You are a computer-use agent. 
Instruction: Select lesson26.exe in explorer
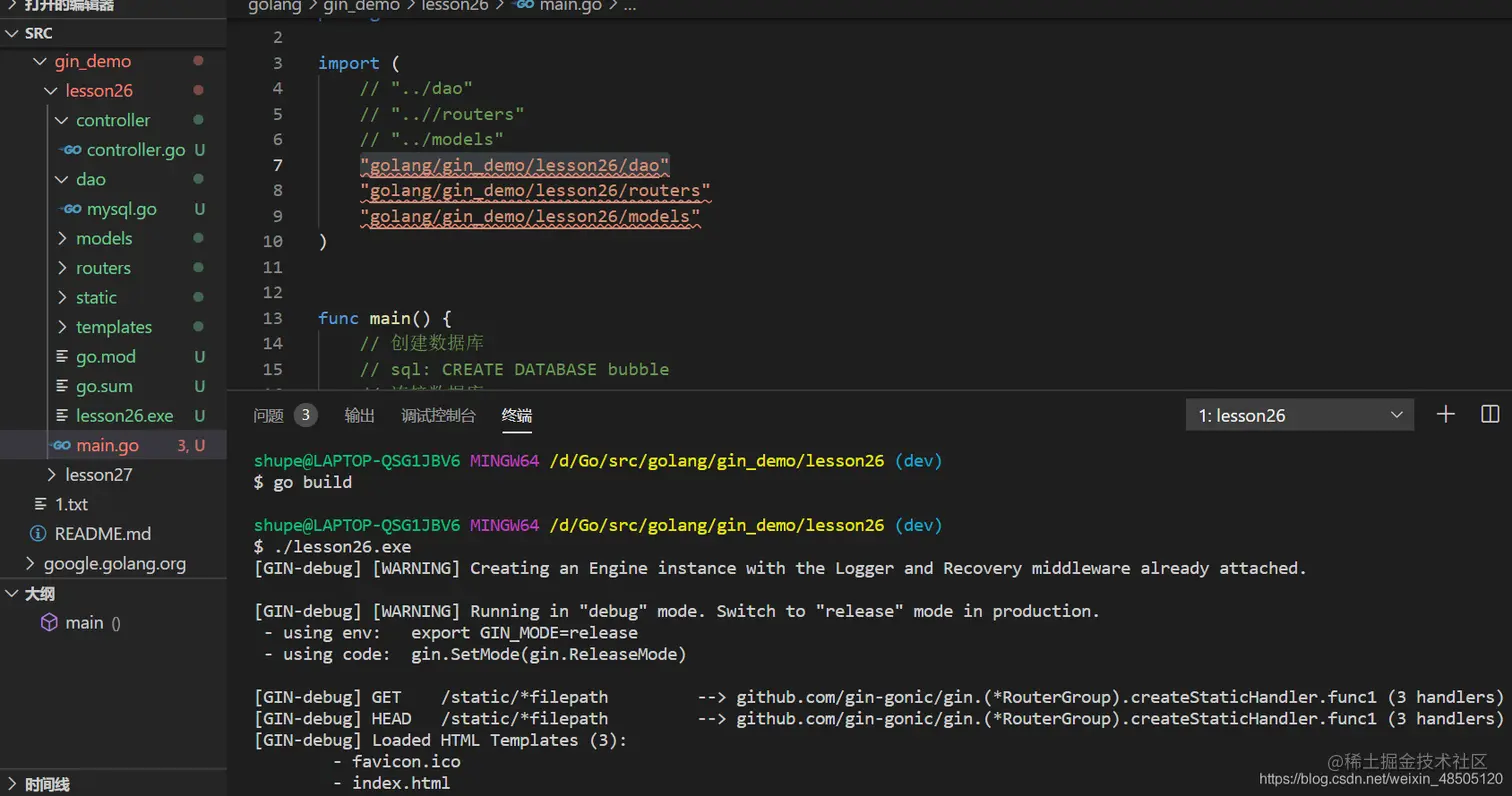tap(125, 416)
